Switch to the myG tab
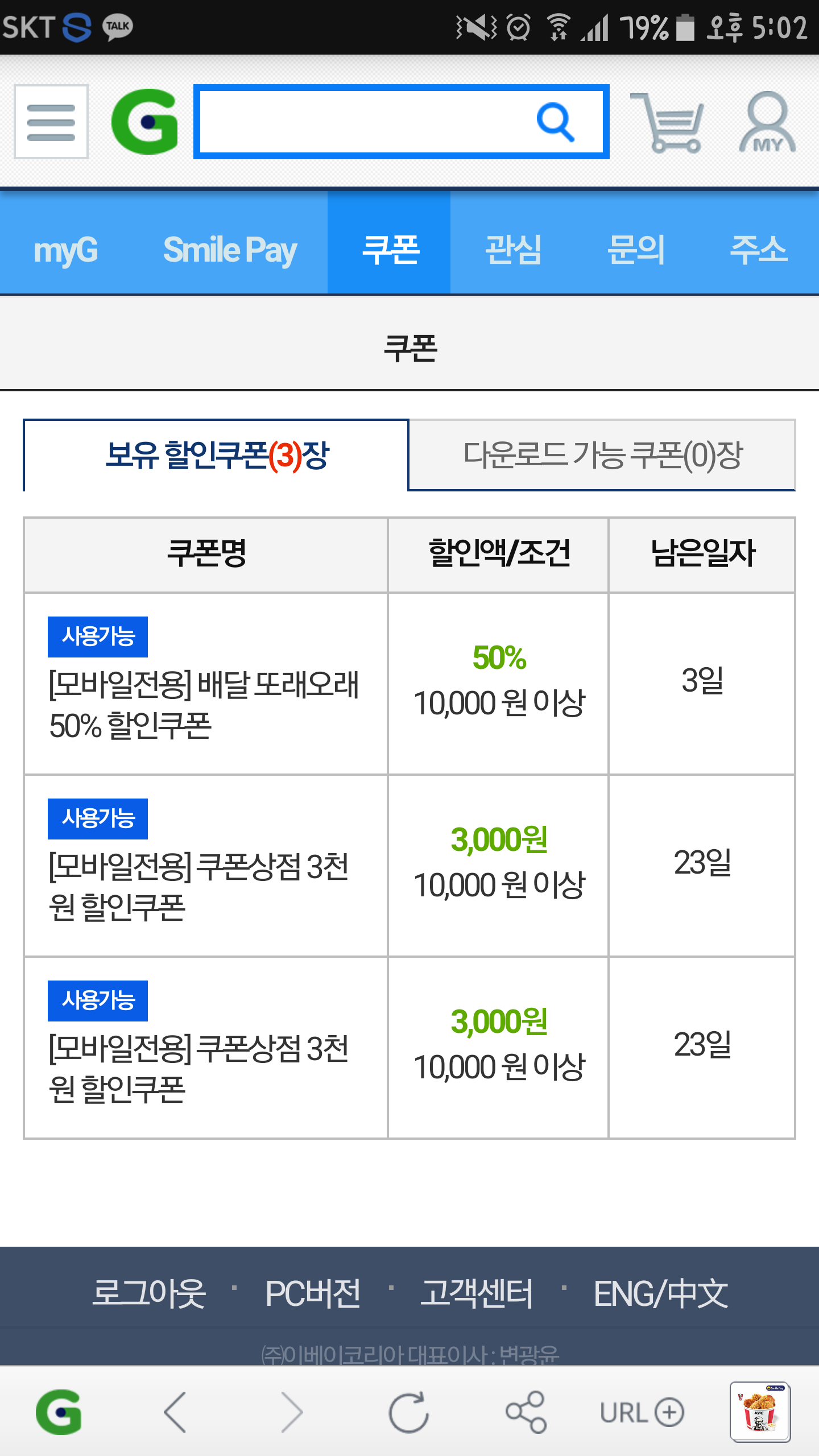819x1456 pixels. click(x=66, y=250)
